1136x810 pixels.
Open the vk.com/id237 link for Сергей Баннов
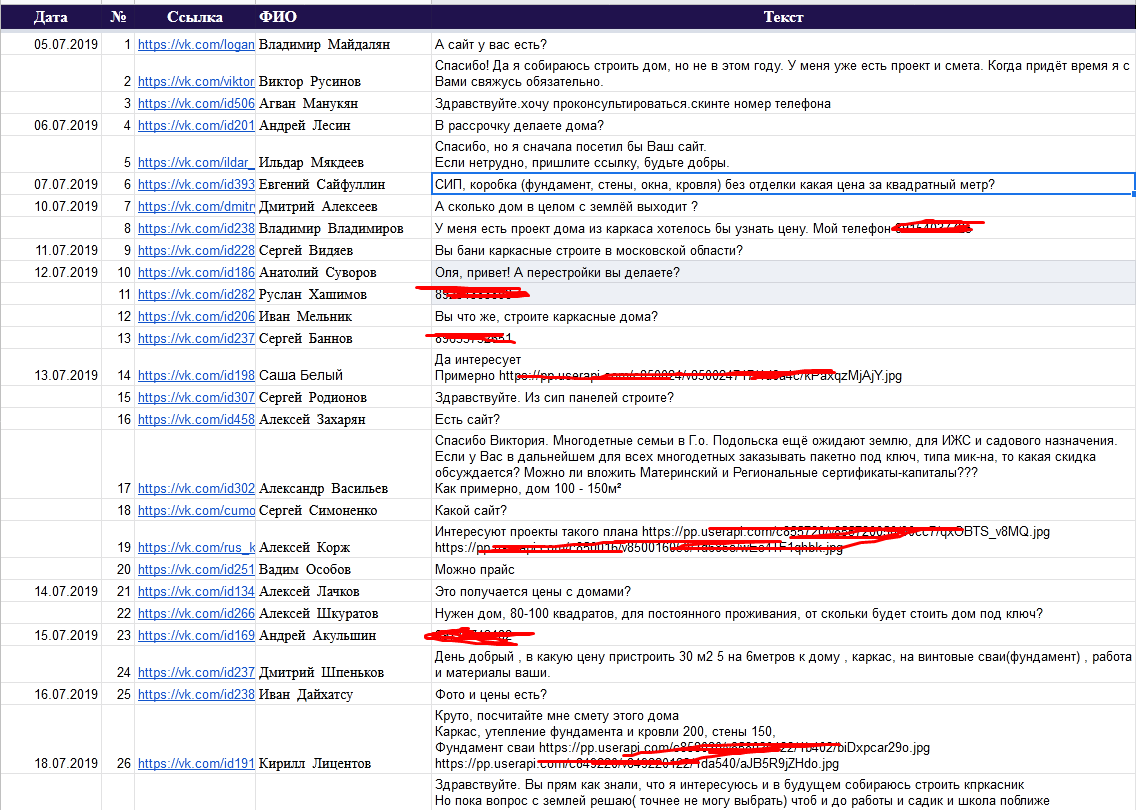(196, 338)
